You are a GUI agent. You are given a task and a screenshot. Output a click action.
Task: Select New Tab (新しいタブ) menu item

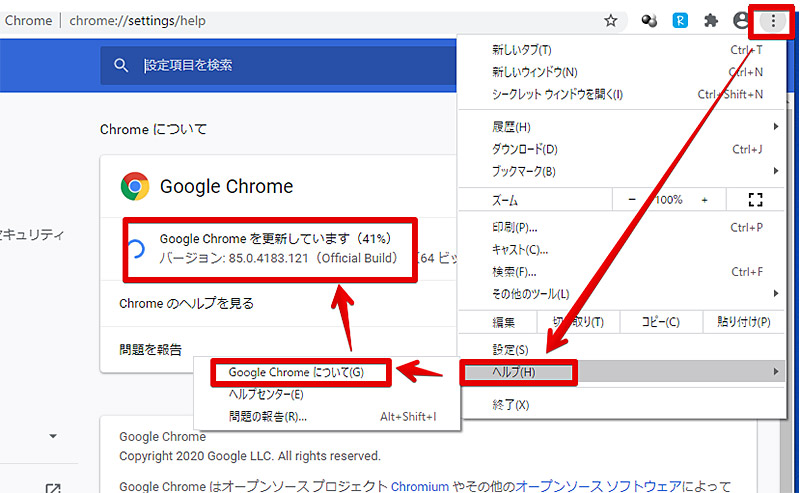pyautogui.click(x=621, y=50)
